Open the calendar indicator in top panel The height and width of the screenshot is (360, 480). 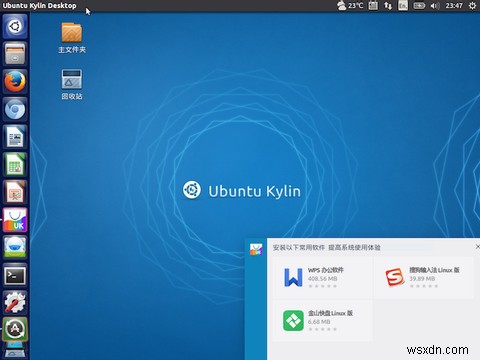tap(373, 6)
